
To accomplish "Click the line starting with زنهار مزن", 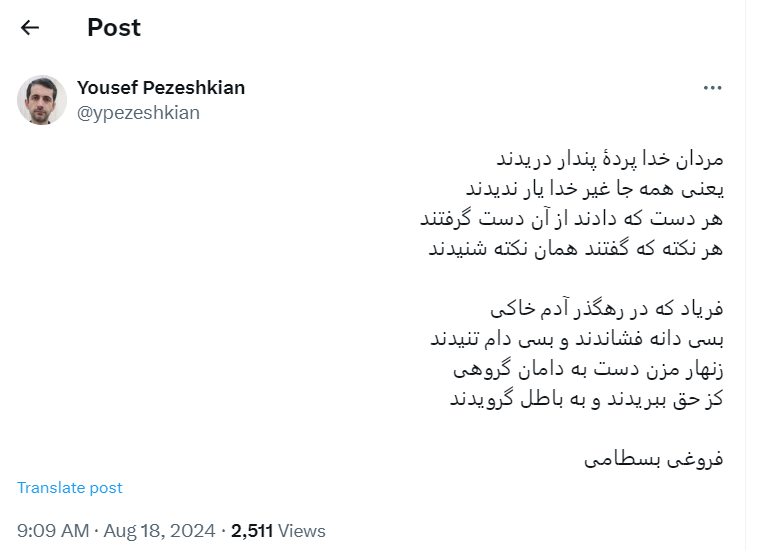I will 588,369.
